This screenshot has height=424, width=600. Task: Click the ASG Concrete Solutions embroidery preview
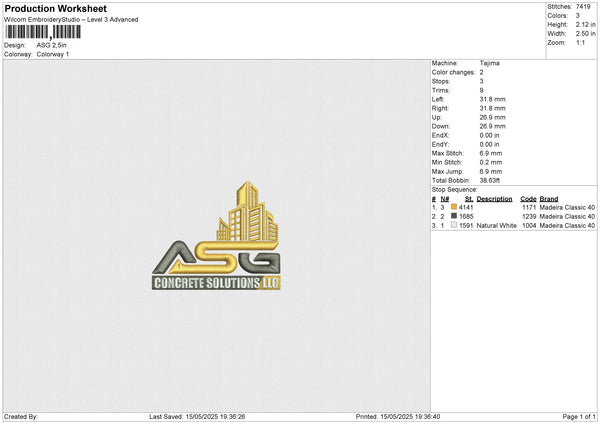click(x=217, y=236)
